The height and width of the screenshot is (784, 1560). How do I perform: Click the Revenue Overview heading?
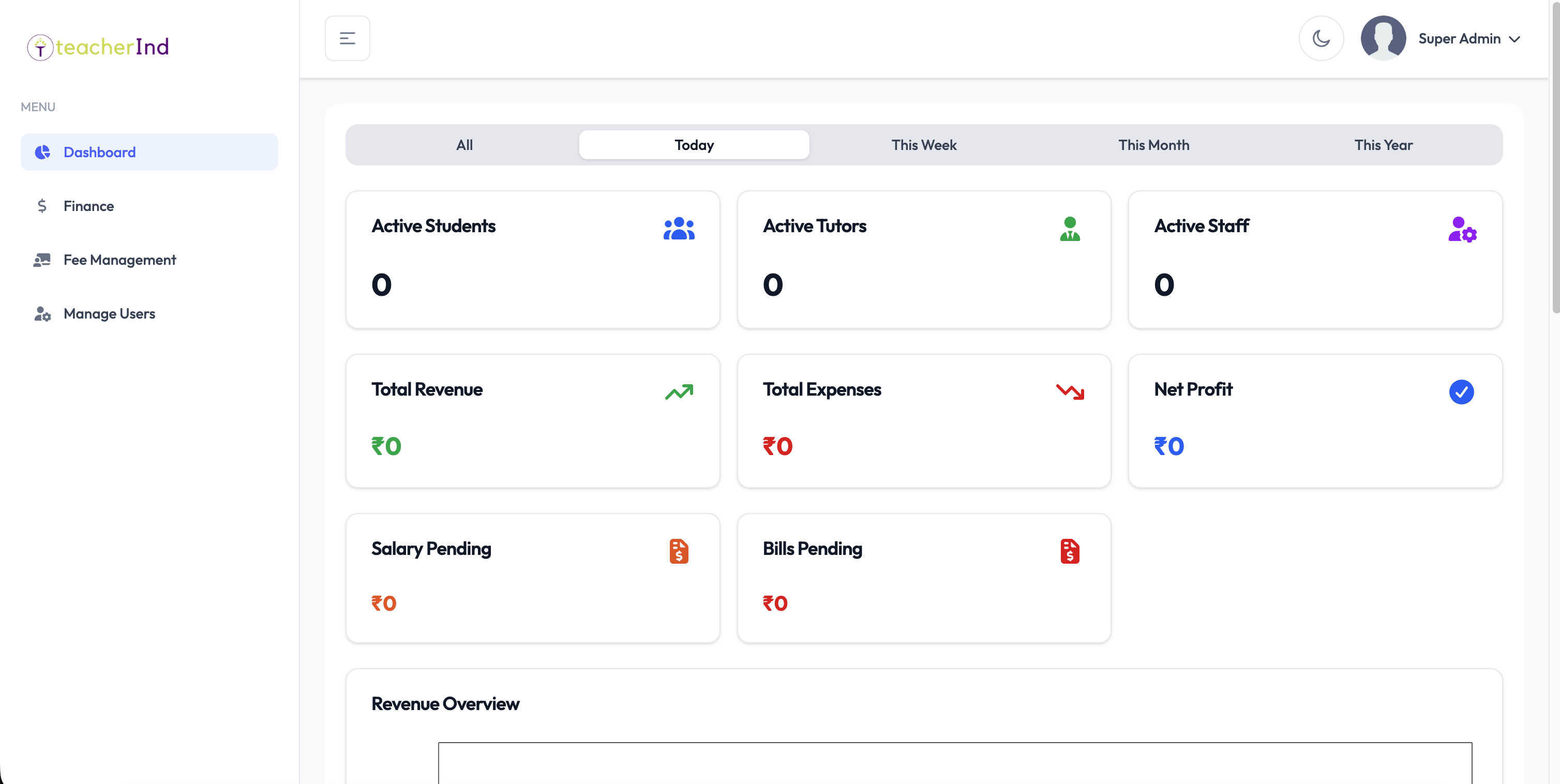(445, 703)
